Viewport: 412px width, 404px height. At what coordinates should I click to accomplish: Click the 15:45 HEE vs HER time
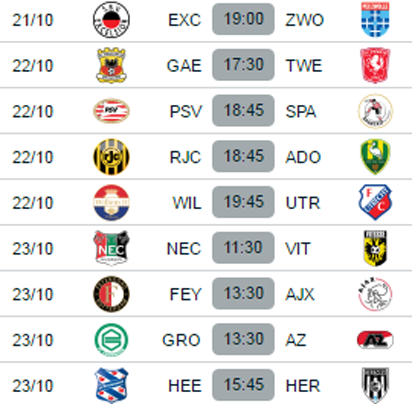[x=243, y=385]
